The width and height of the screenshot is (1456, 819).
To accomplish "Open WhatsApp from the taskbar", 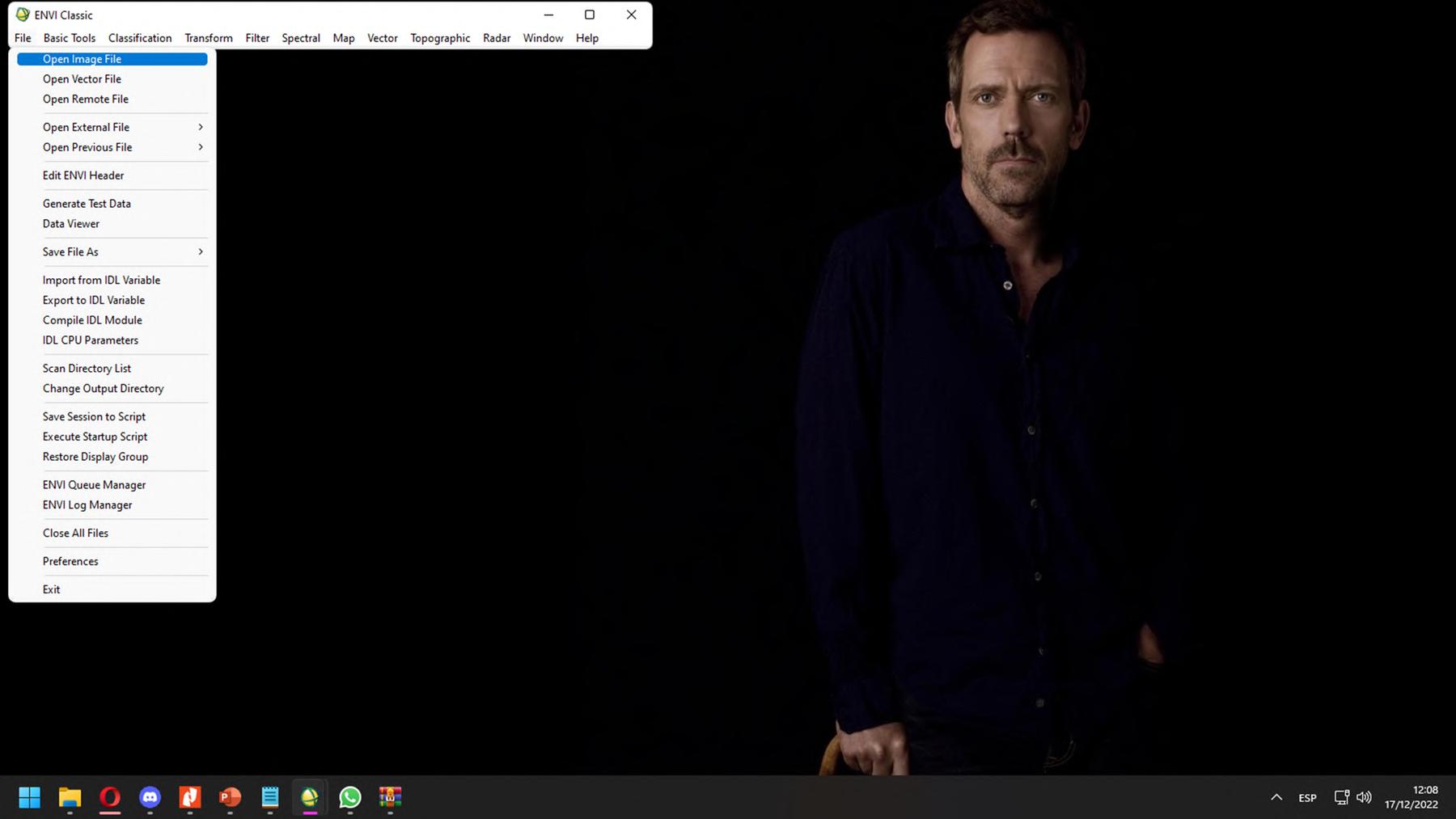I will [350, 797].
